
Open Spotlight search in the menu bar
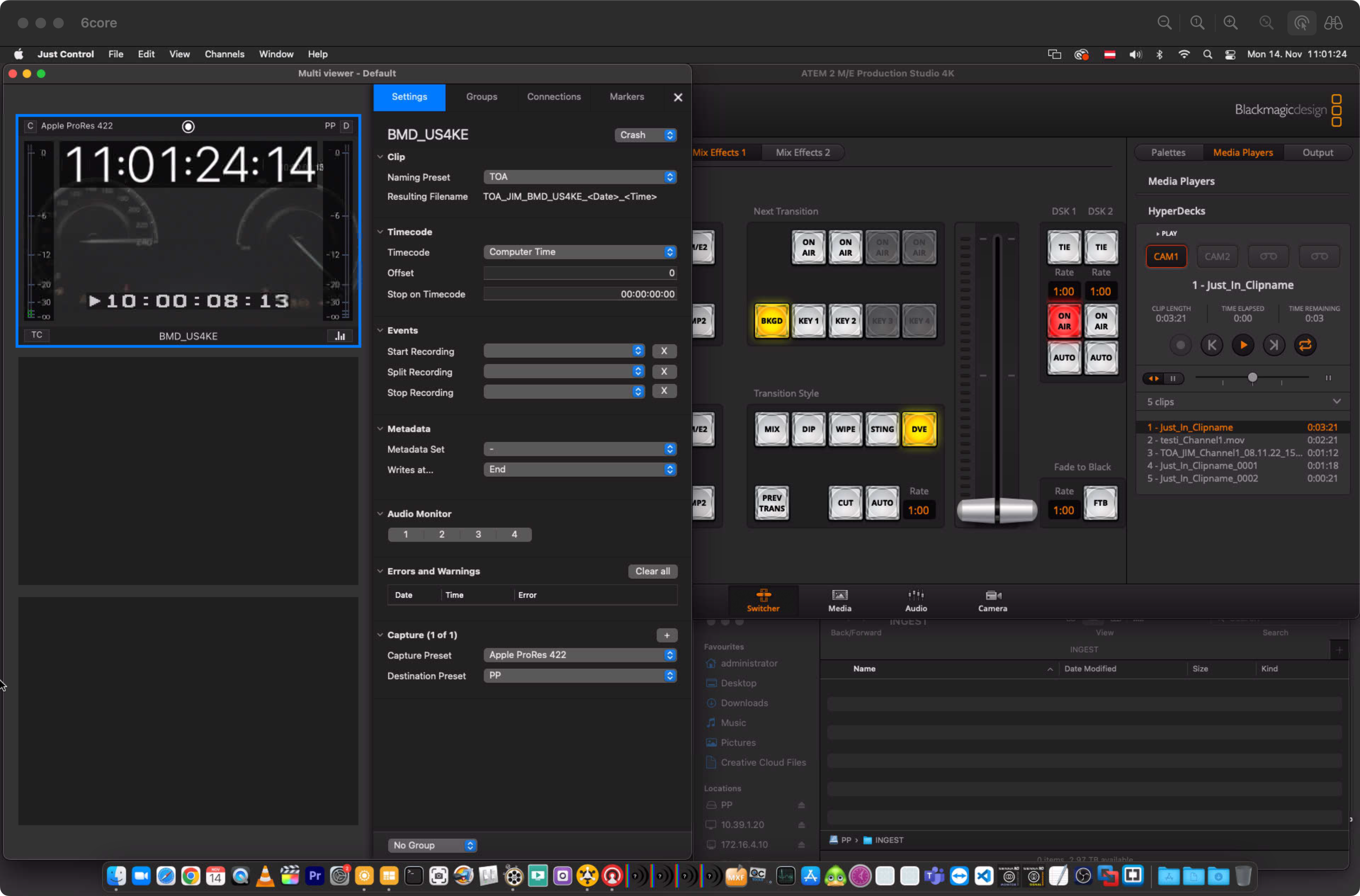point(1207,54)
